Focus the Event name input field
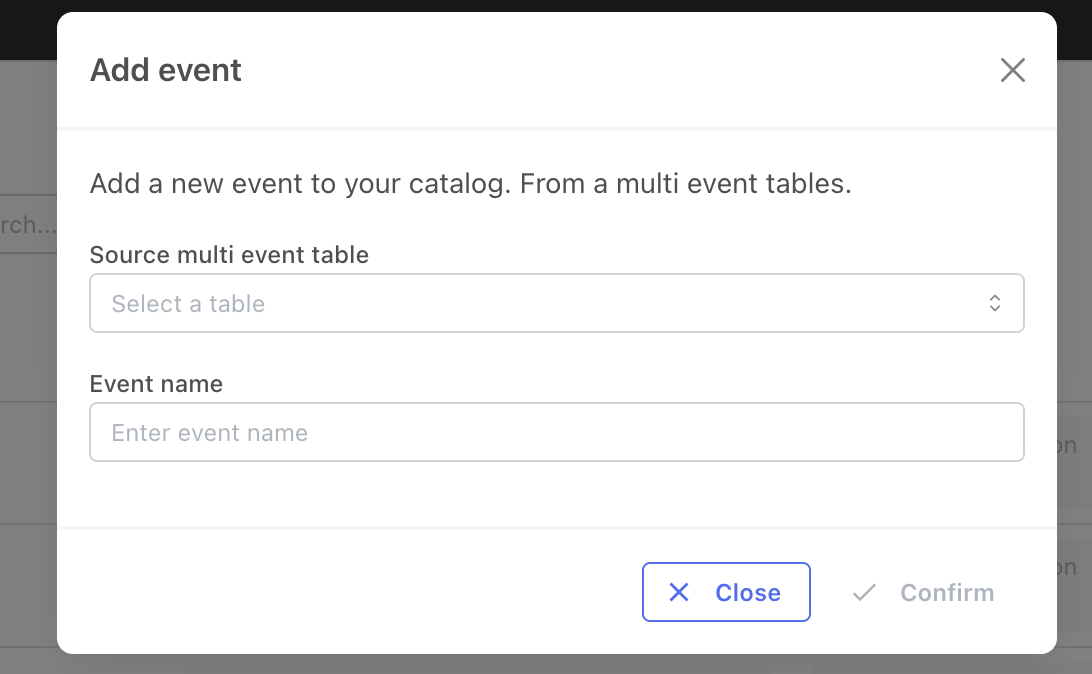This screenshot has height=674, width=1092. point(556,432)
